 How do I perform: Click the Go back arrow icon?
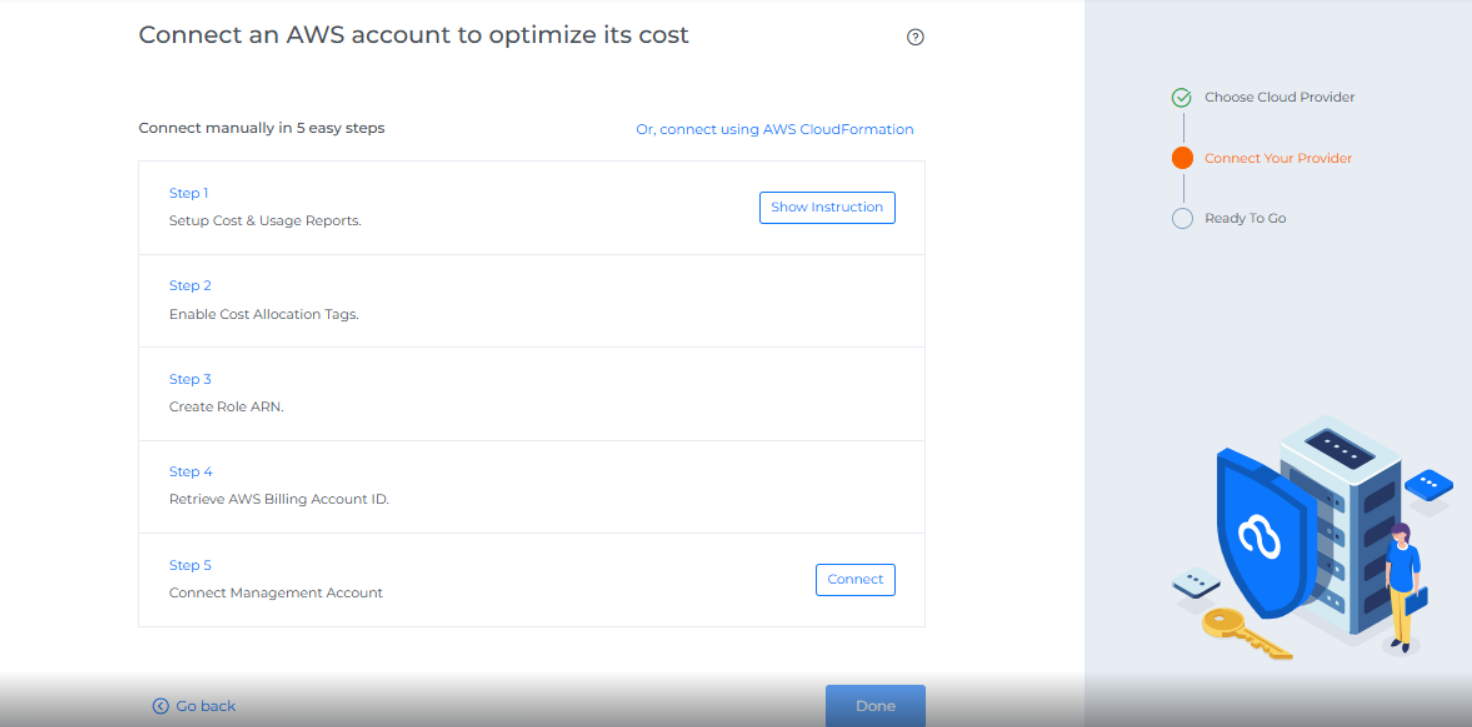click(160, 706)
